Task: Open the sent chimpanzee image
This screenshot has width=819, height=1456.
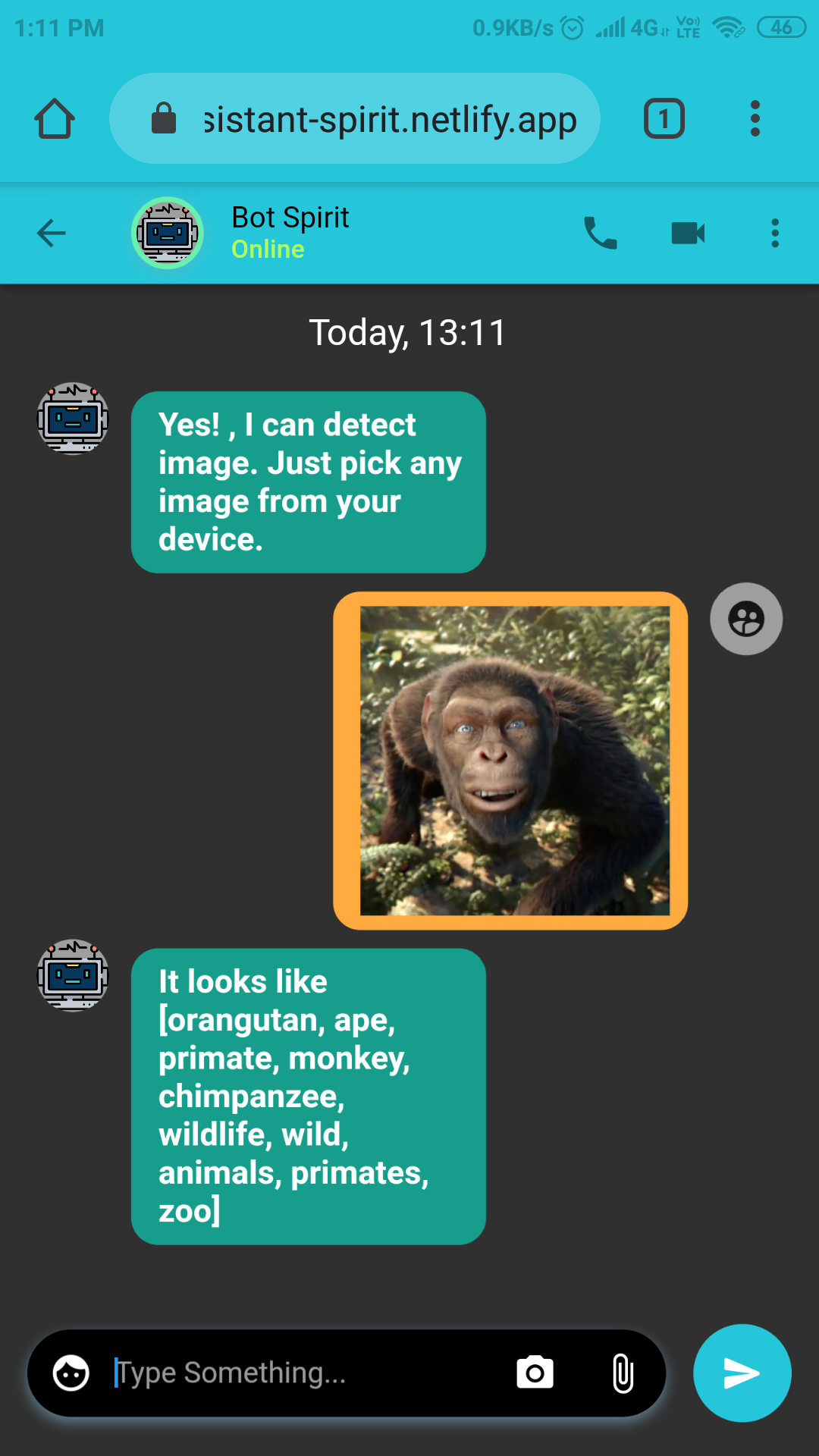Action: coord(510,761)
